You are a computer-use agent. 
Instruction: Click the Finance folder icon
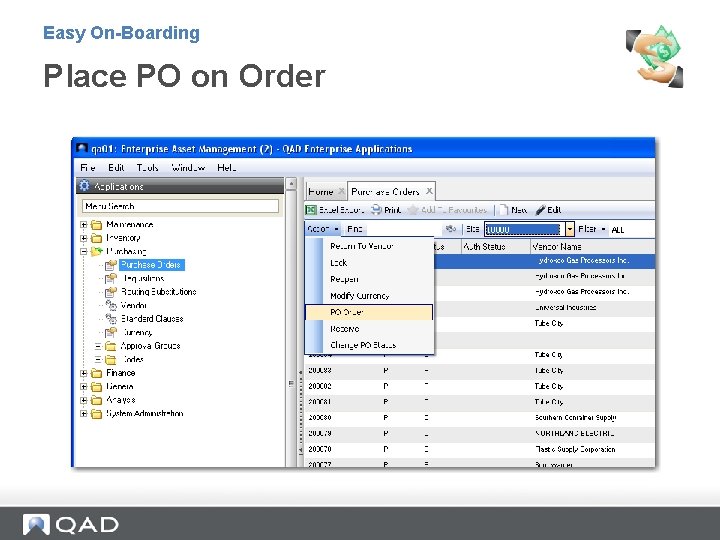click(x=96, y=373)
